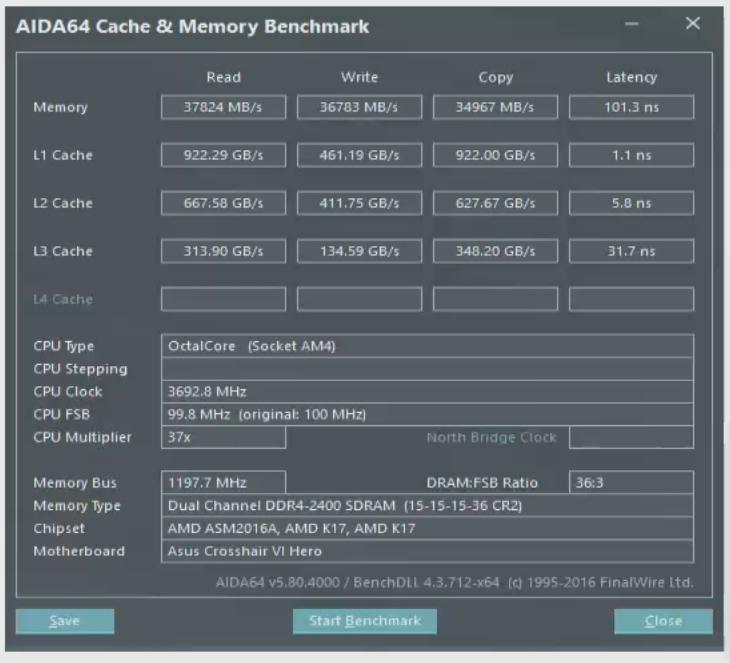The image size is (730, 663).
Task: Click the Memory Bus frequency field
Action: pyautogui.click(x=223, y=483)
